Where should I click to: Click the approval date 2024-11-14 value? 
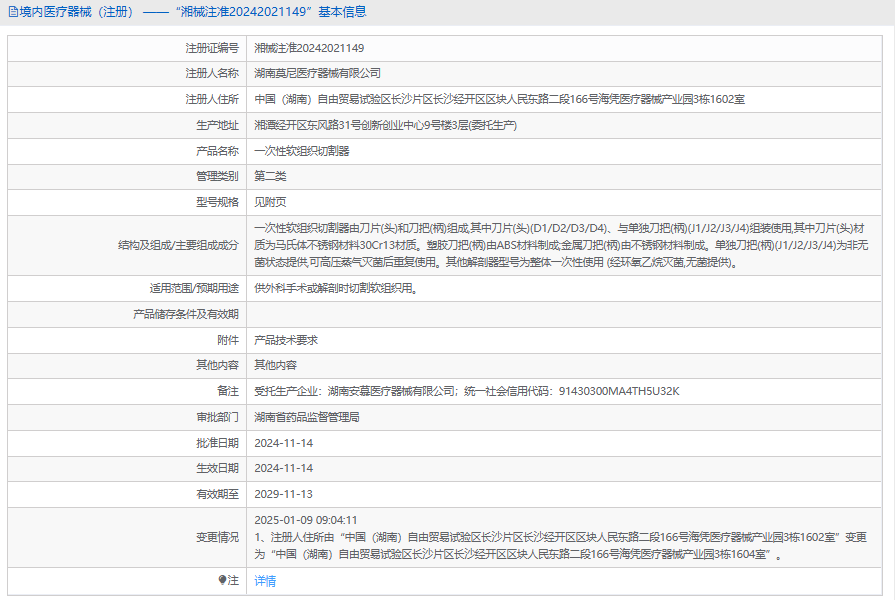coord(284,443)
